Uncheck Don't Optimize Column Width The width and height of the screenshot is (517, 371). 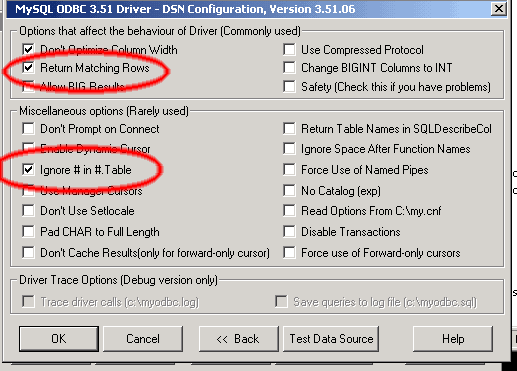(x=28, y=50)
